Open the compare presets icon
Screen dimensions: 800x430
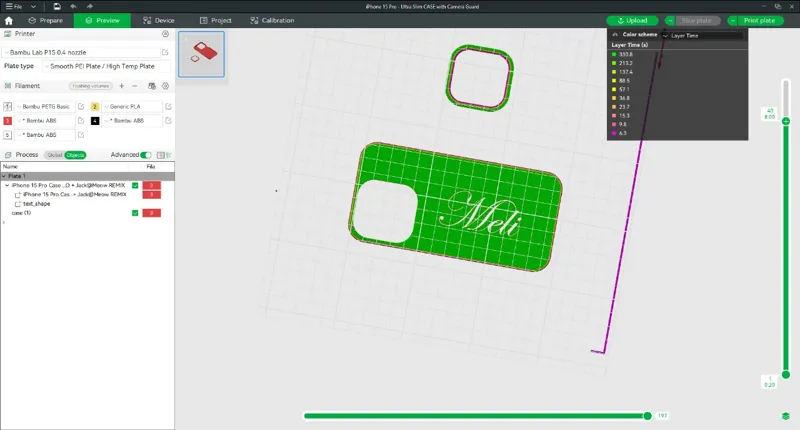coord(161,155)
